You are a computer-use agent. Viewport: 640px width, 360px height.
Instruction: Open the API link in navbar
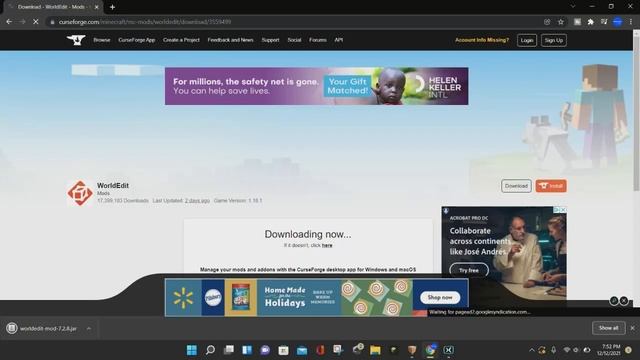[x=338, y=40]
